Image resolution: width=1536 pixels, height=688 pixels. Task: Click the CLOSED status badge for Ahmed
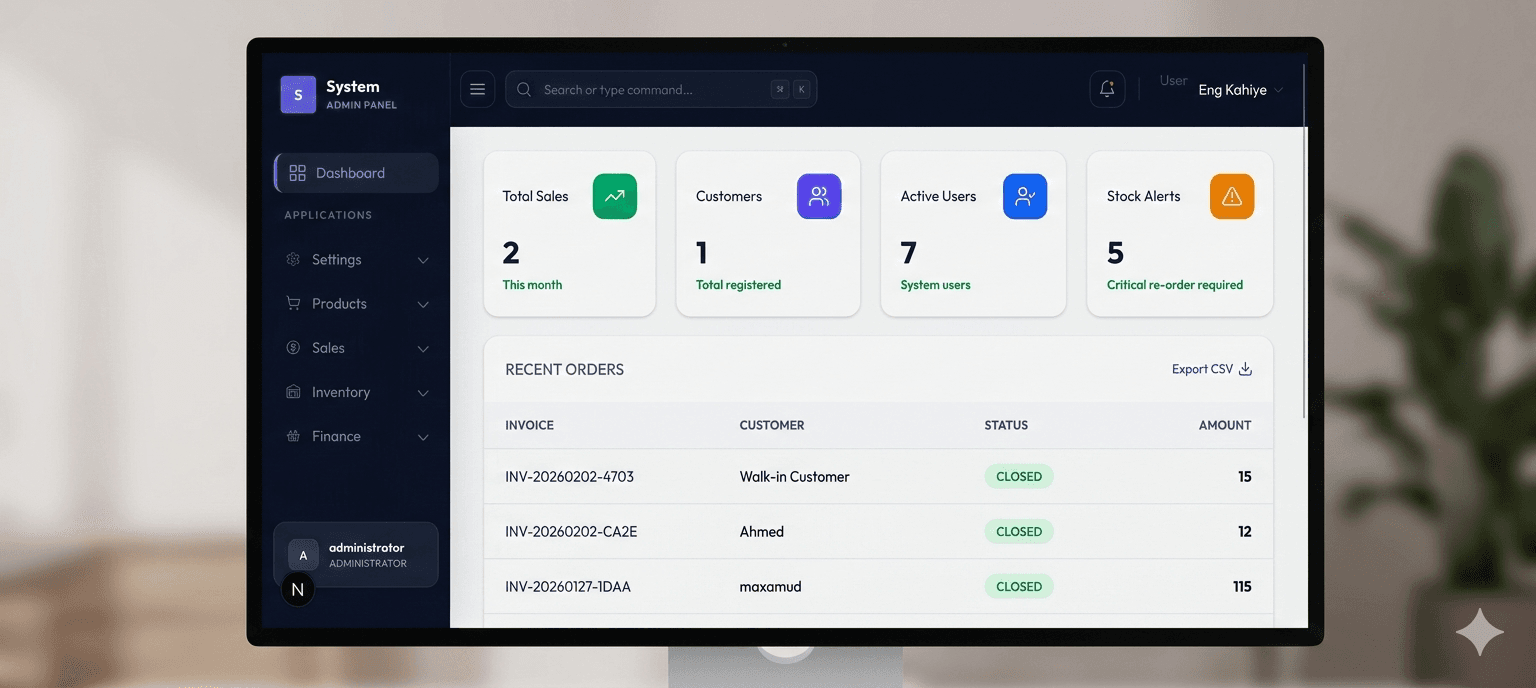1019,531
